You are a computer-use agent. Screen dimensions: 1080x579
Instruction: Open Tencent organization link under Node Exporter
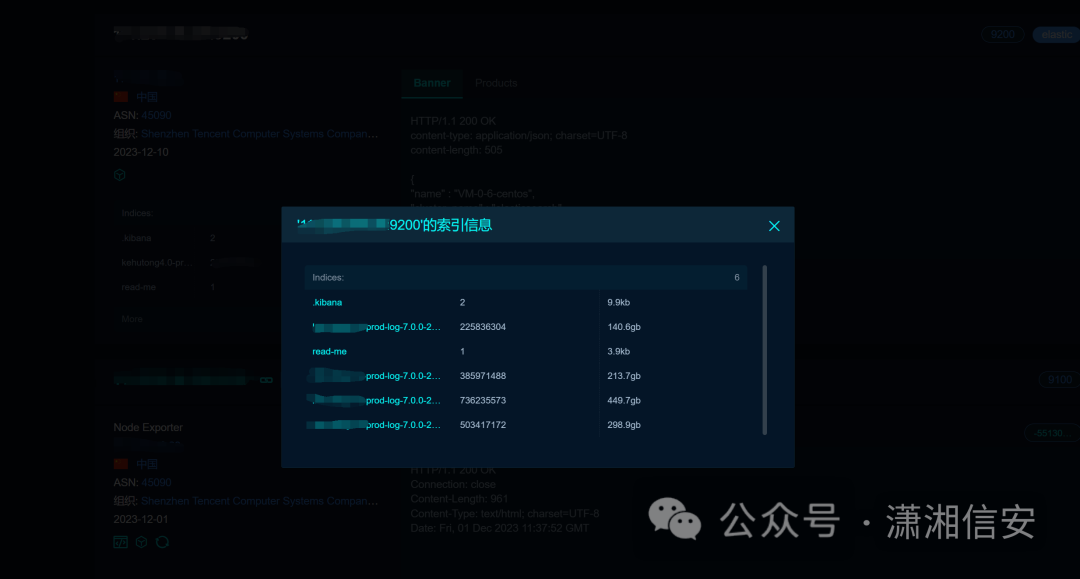tap(260, 501)
